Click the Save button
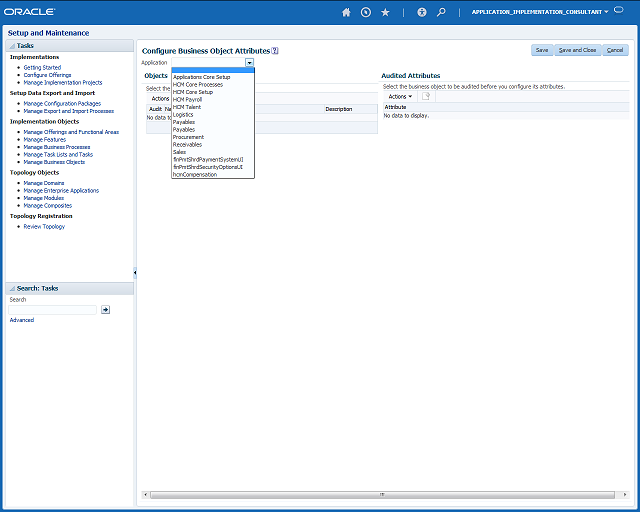The height and width of the screenshot is (512, 640). pyautogui.click(x=542, y=50)
